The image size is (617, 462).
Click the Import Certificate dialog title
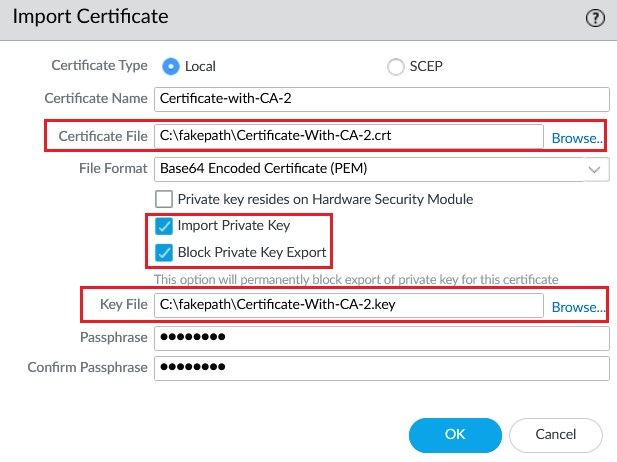[90, 17]
